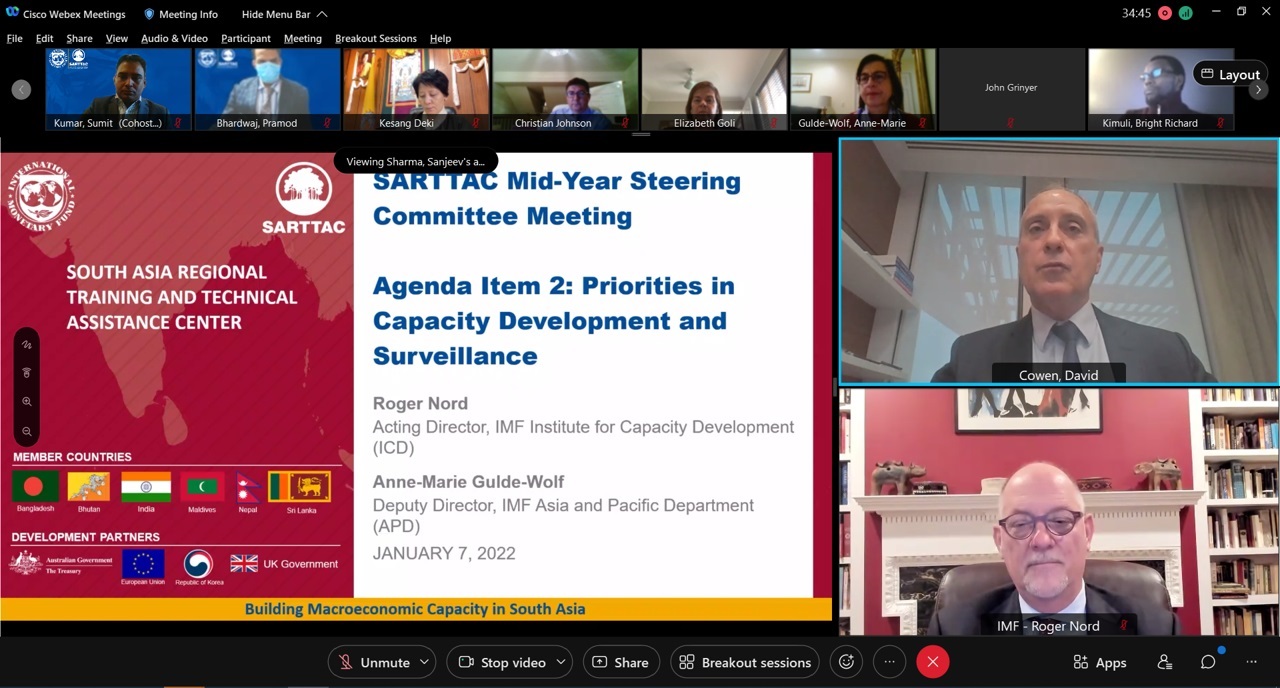This screenshot has height=688, width=1280.
Task: Open the Apps panel
Action: tap(1100, 662)
